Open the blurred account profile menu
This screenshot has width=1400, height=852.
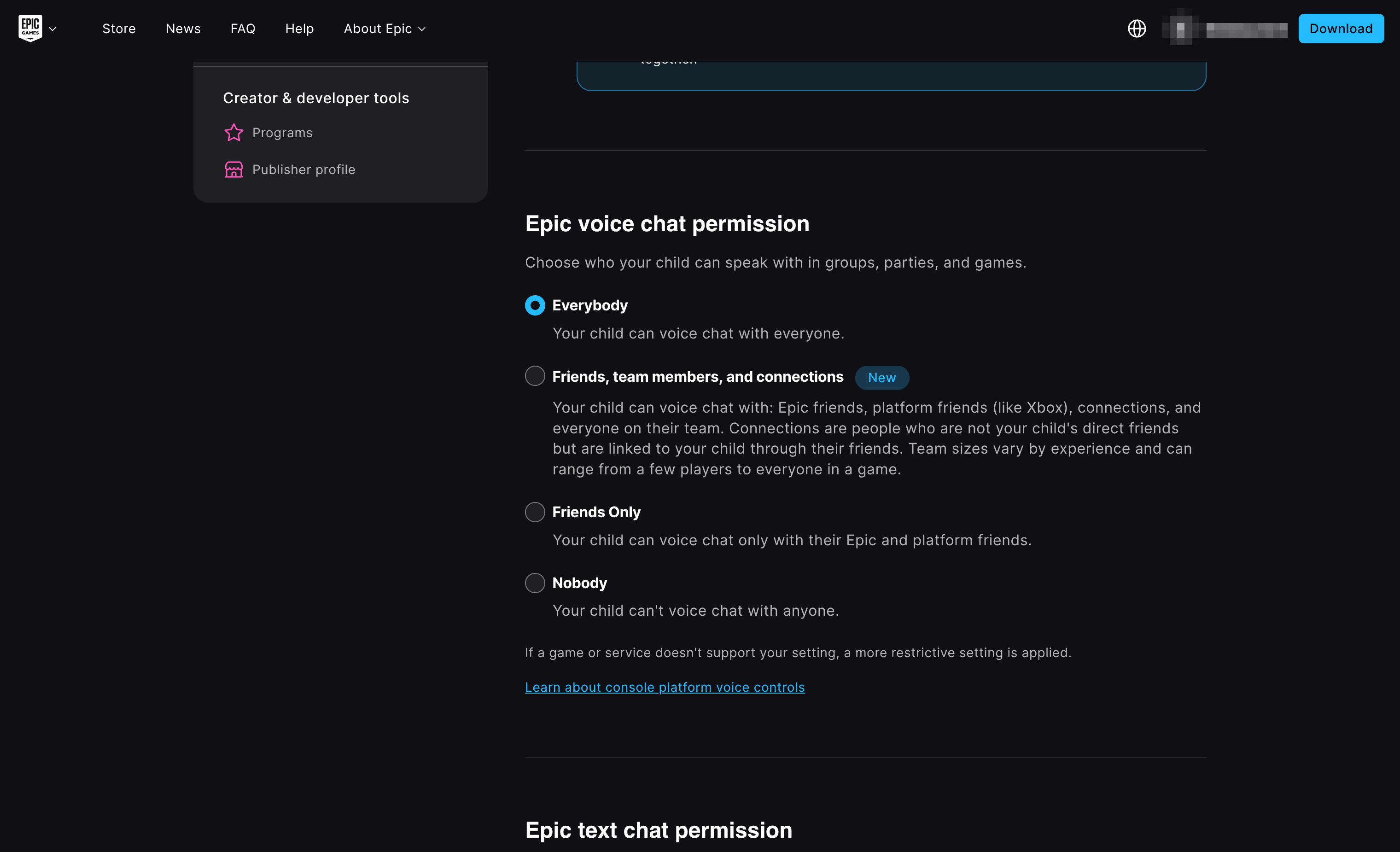1225,29
